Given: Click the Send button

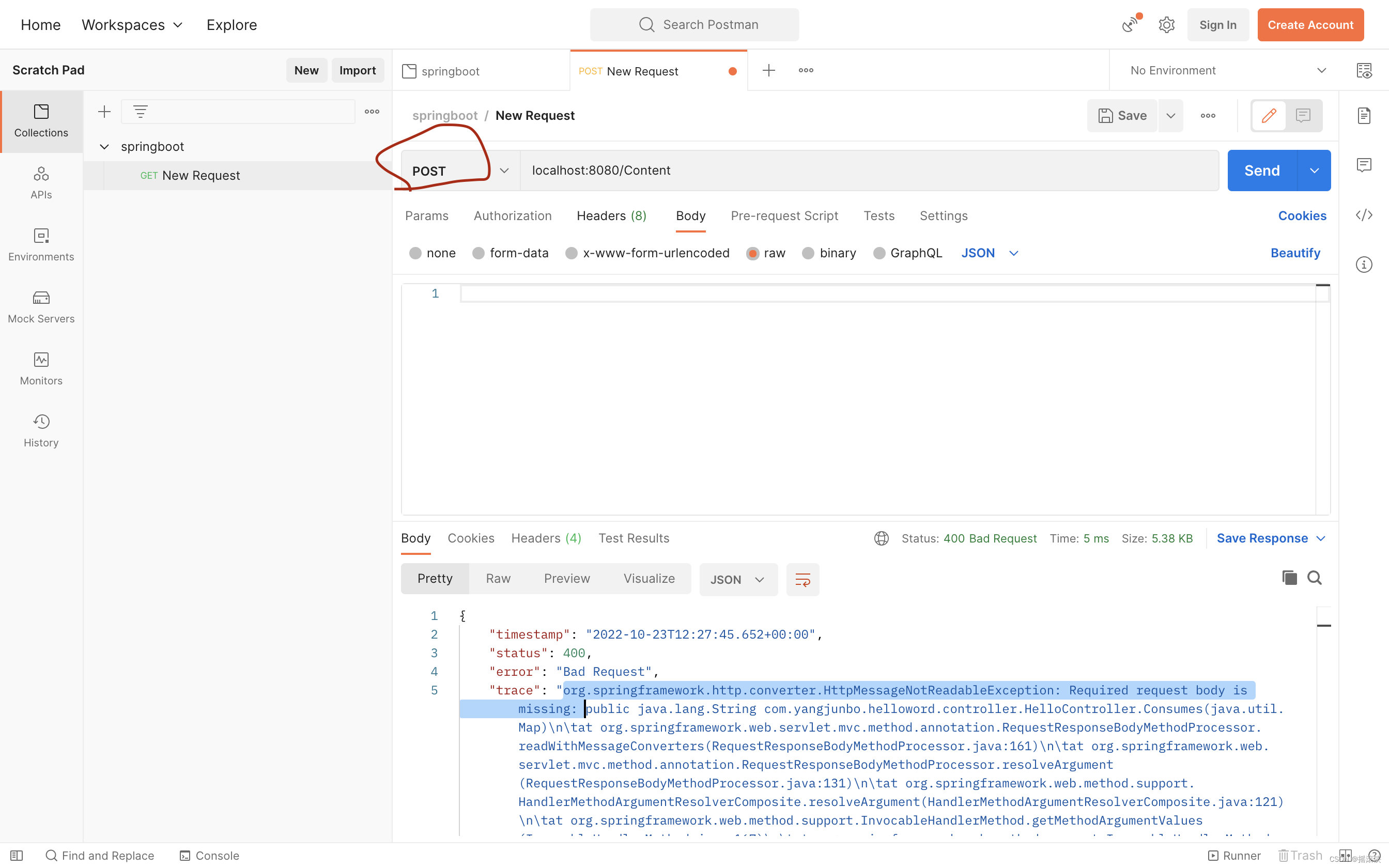Looking at the screenshot, I should coord(1261,171).
